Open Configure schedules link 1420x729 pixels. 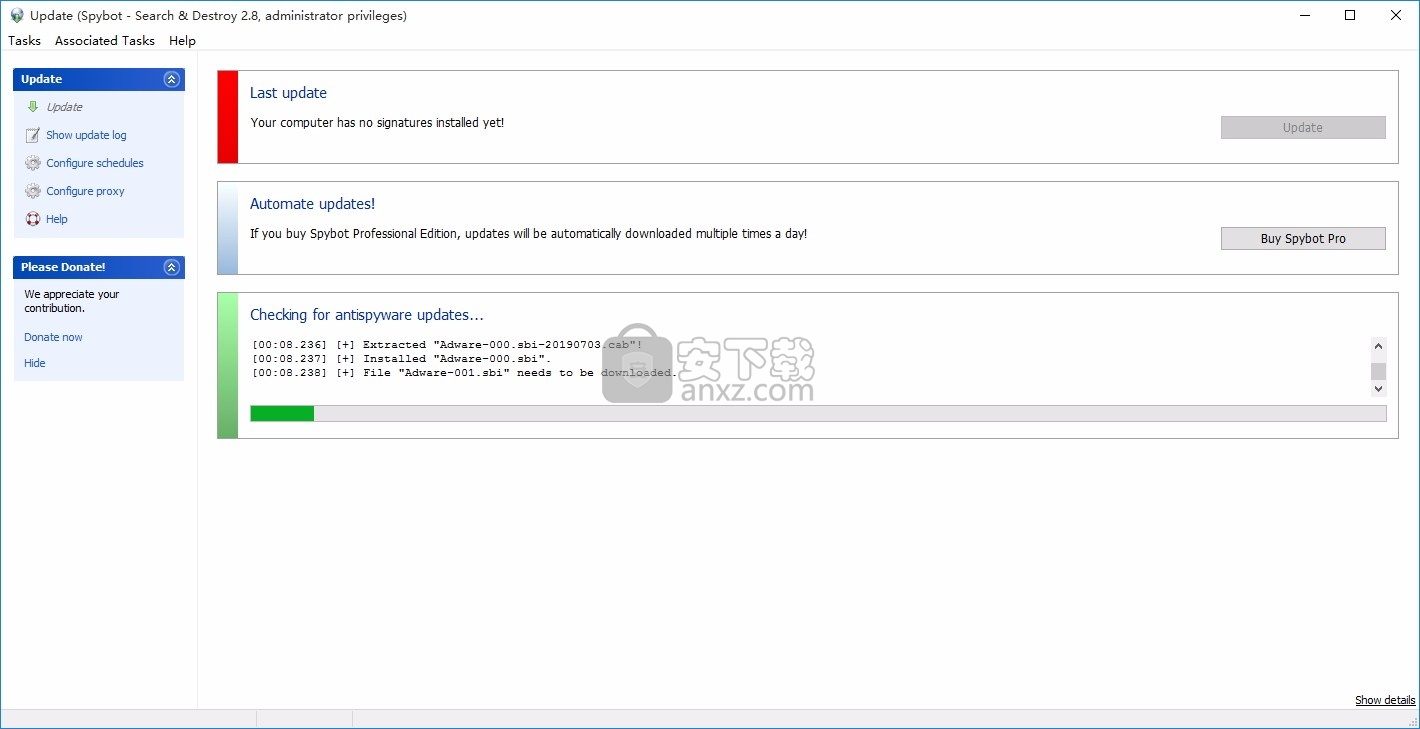click(95, 163)
